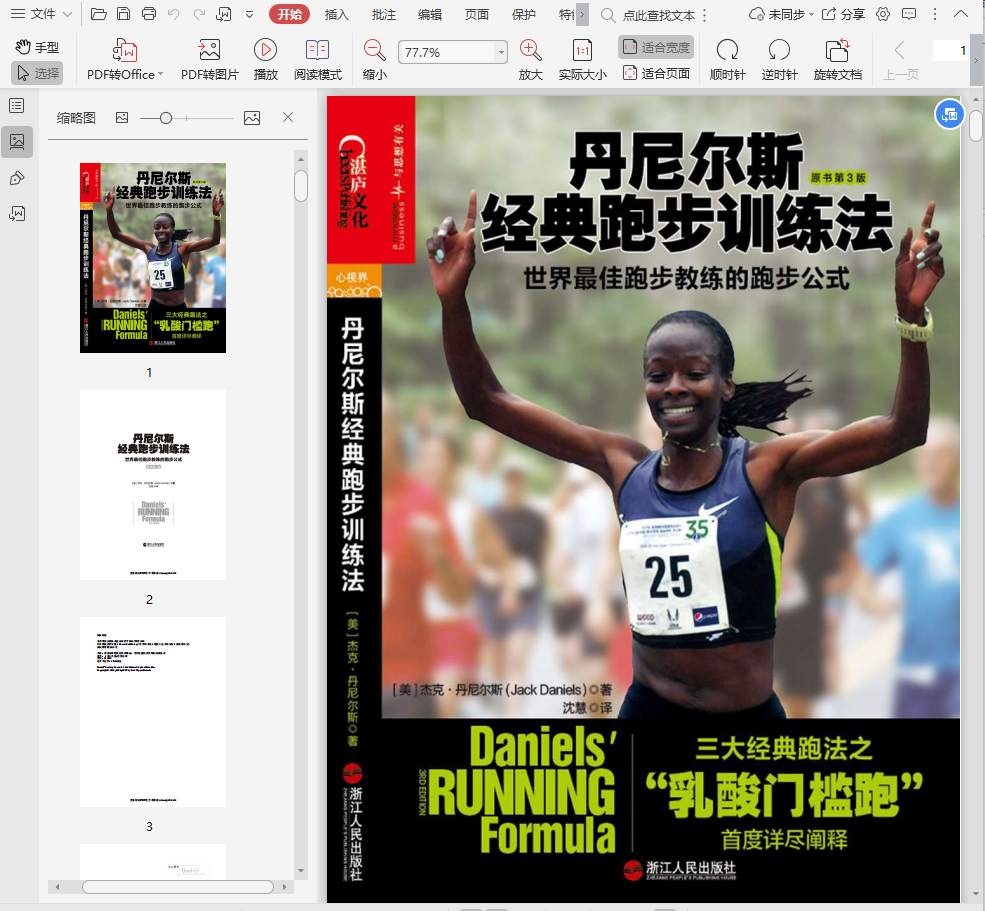Start 播放 slideshow
Screen dimensions: 985x911
pos(266,60)
